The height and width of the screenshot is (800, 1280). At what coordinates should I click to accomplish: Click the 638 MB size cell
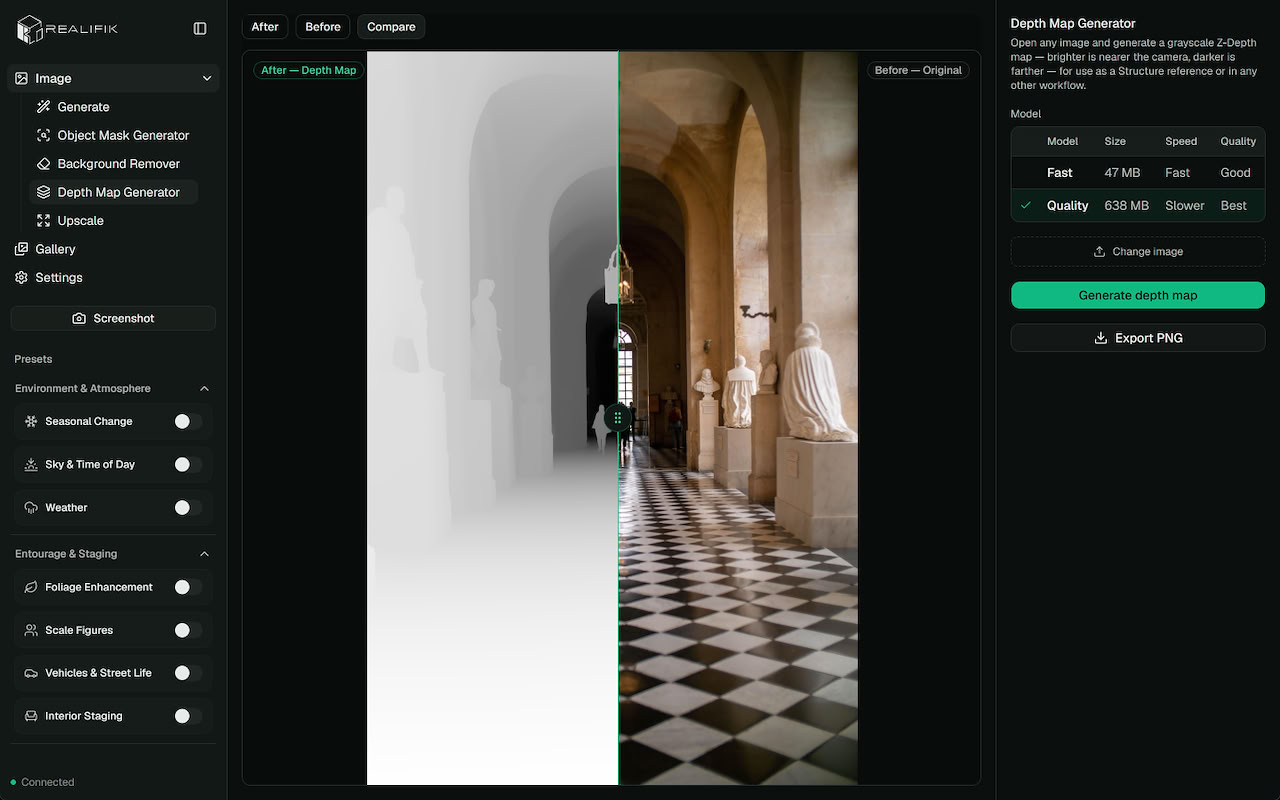click(1126, 205)
